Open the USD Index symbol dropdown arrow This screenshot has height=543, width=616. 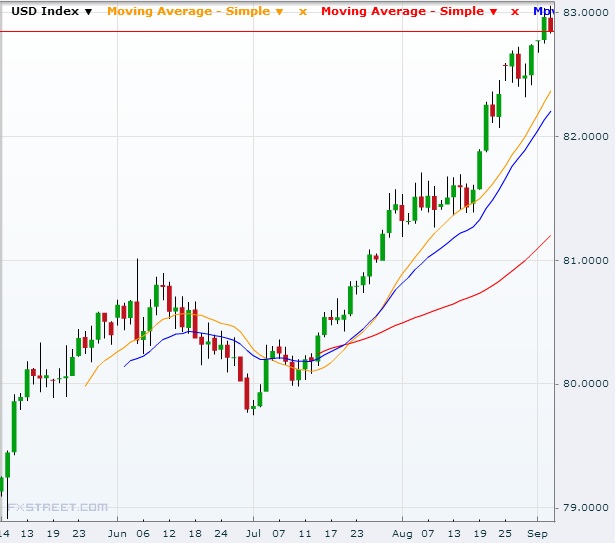pyautogui.click(x=89, y=12)
